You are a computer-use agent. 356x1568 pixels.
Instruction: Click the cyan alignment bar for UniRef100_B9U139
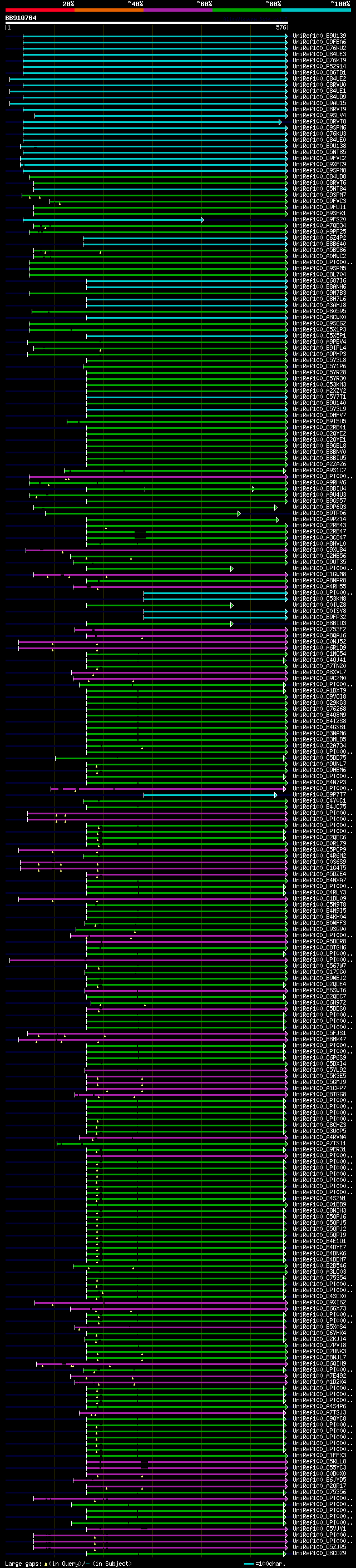(155, 36)
